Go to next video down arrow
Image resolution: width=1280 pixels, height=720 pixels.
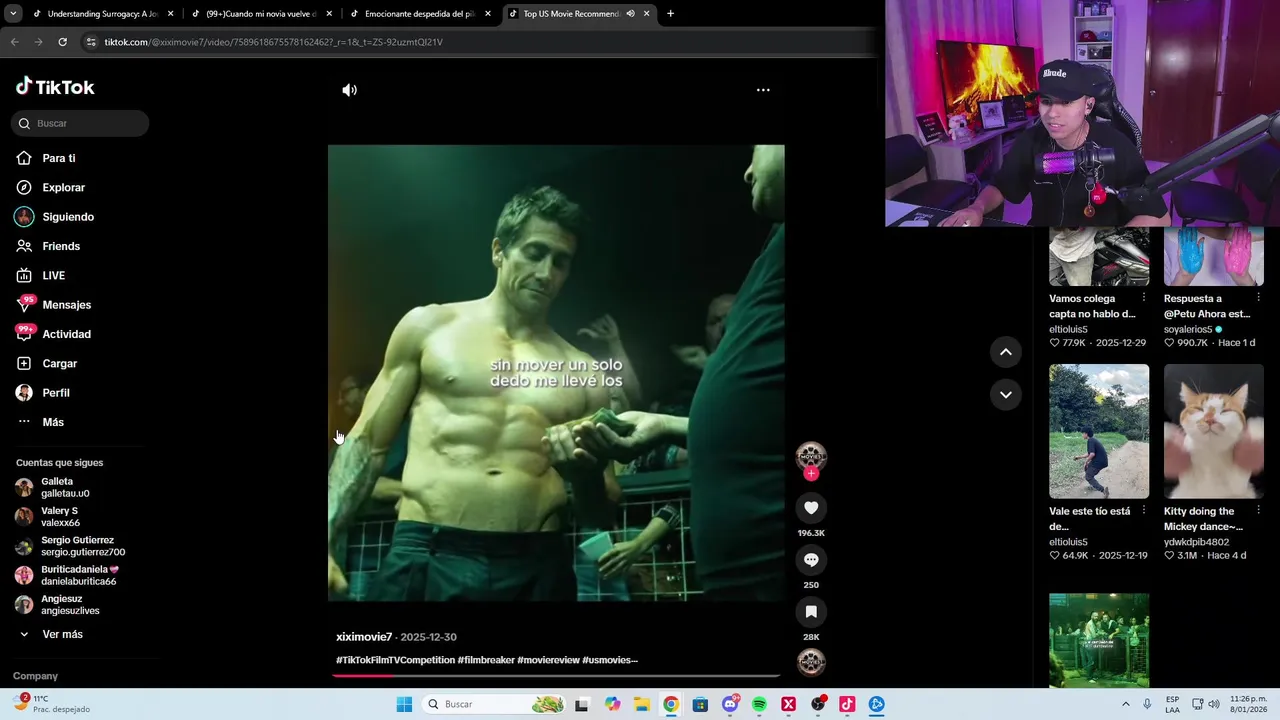click(x=1006, y=395)
